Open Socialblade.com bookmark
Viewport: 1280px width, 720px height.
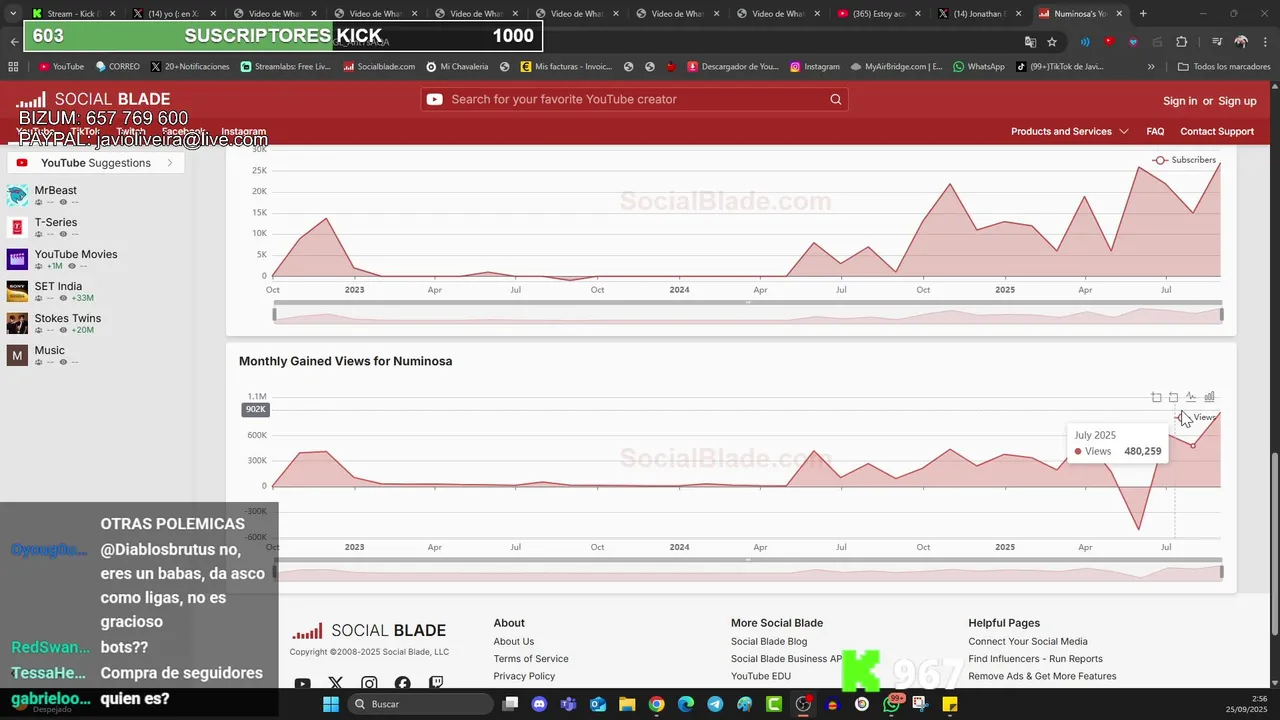(379, 67)
